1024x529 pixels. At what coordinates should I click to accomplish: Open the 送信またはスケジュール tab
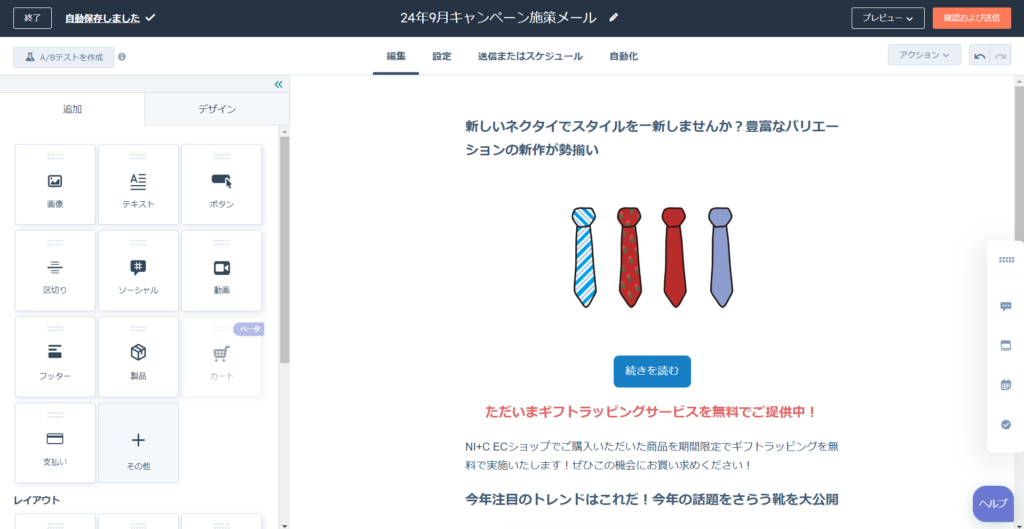pos(530,56)
